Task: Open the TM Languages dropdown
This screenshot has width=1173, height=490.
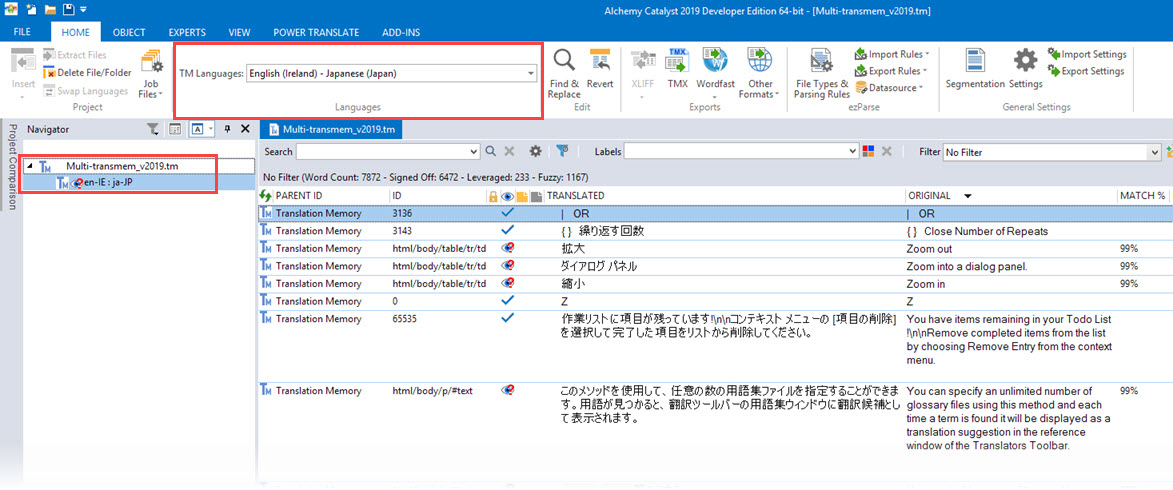Action: pos(530,73)
